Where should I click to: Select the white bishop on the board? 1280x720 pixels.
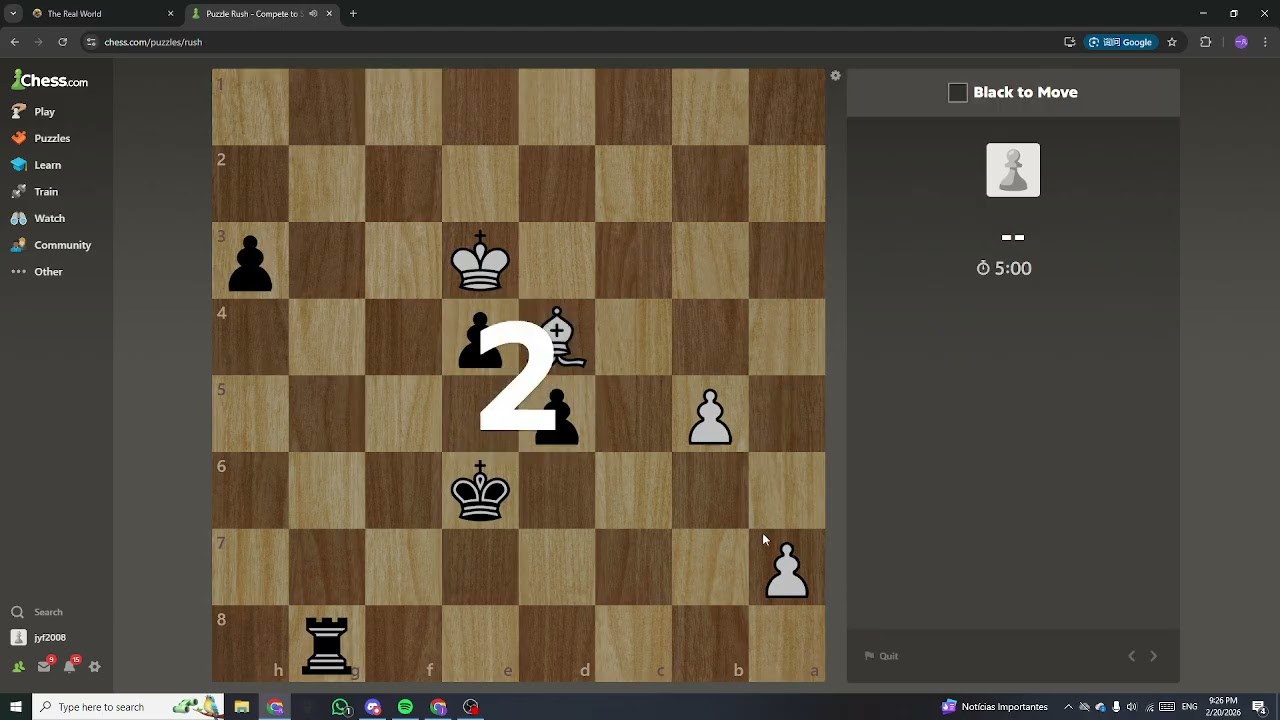(x=560, y=336)
